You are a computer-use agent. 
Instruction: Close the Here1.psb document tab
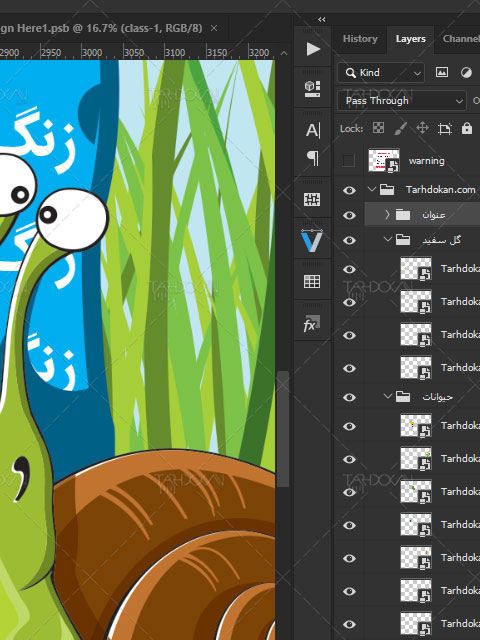(x=214, y=28)
